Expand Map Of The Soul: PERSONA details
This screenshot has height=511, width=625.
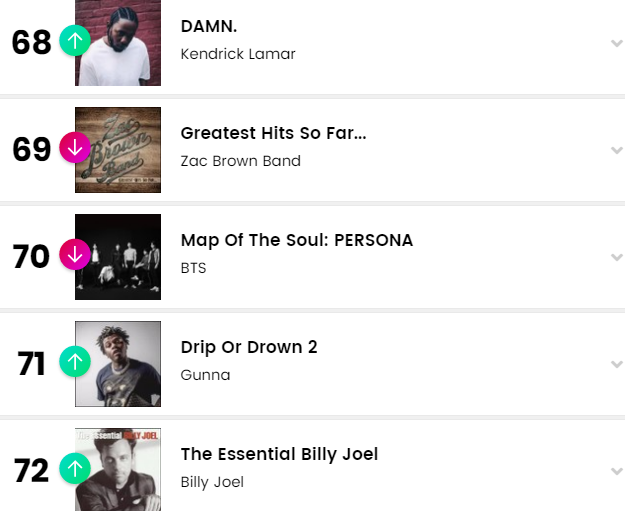pyautogui.click(x=616, y=257)
